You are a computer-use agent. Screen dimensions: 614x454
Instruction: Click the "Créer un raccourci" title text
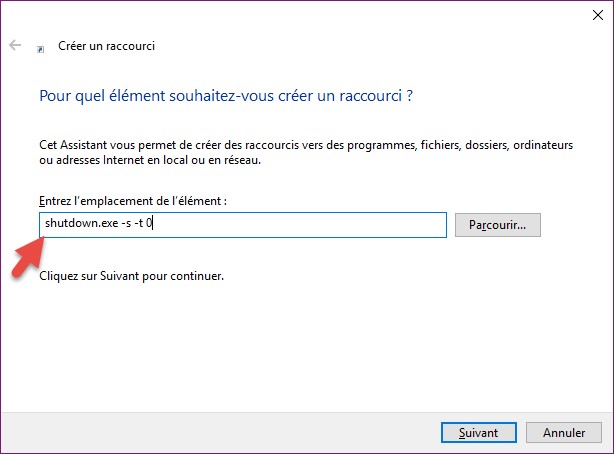pyautogui.click(x=105, y=46)
